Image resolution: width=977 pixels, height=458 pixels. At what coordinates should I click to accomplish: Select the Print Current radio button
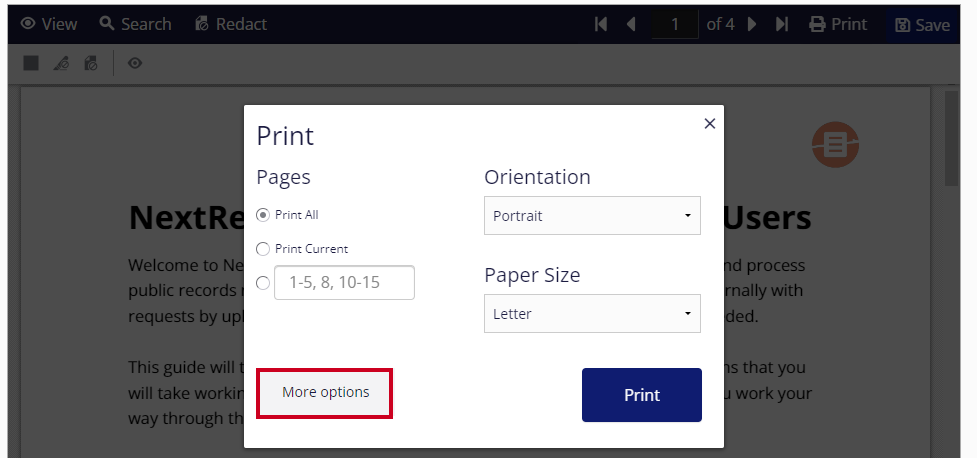coord(263,249)
